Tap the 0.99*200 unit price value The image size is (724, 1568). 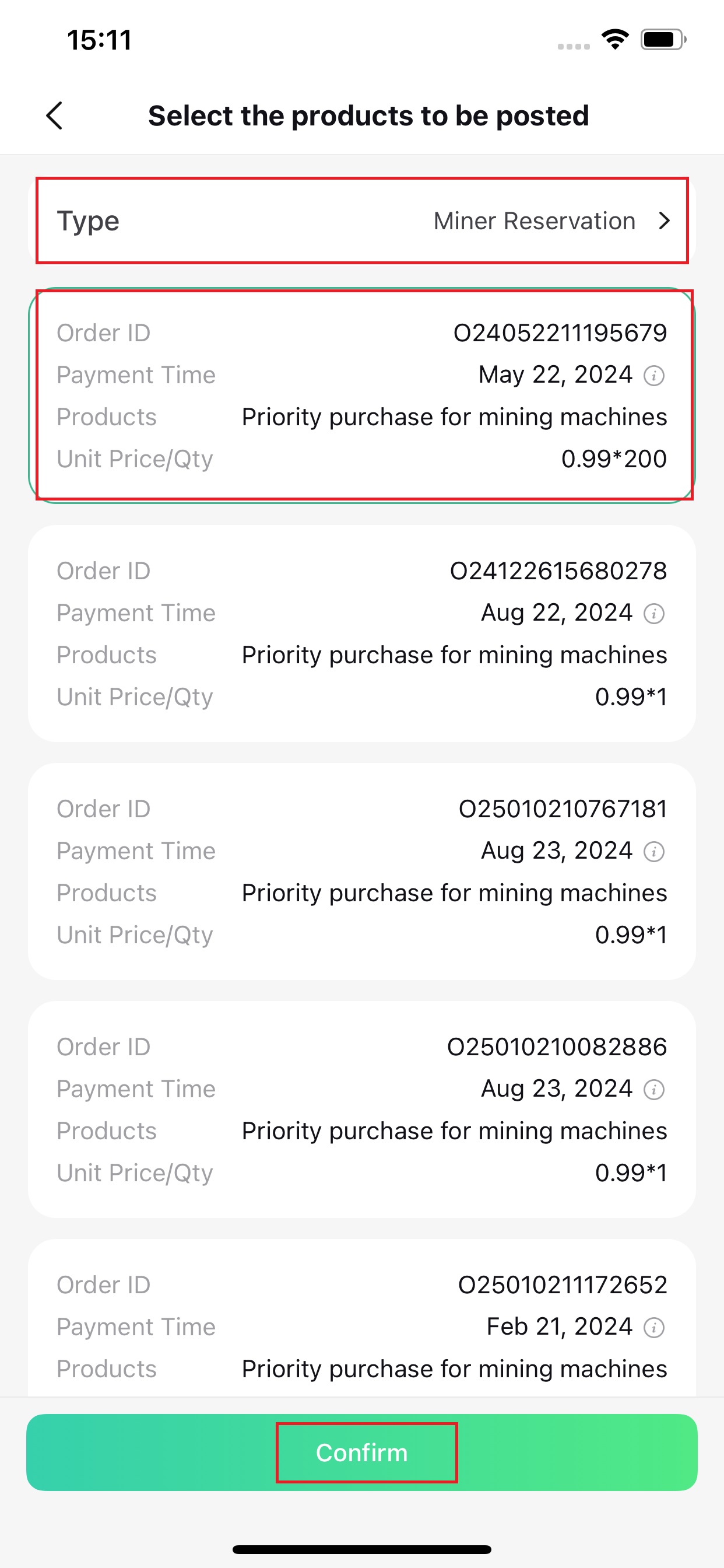click(614, 459)
